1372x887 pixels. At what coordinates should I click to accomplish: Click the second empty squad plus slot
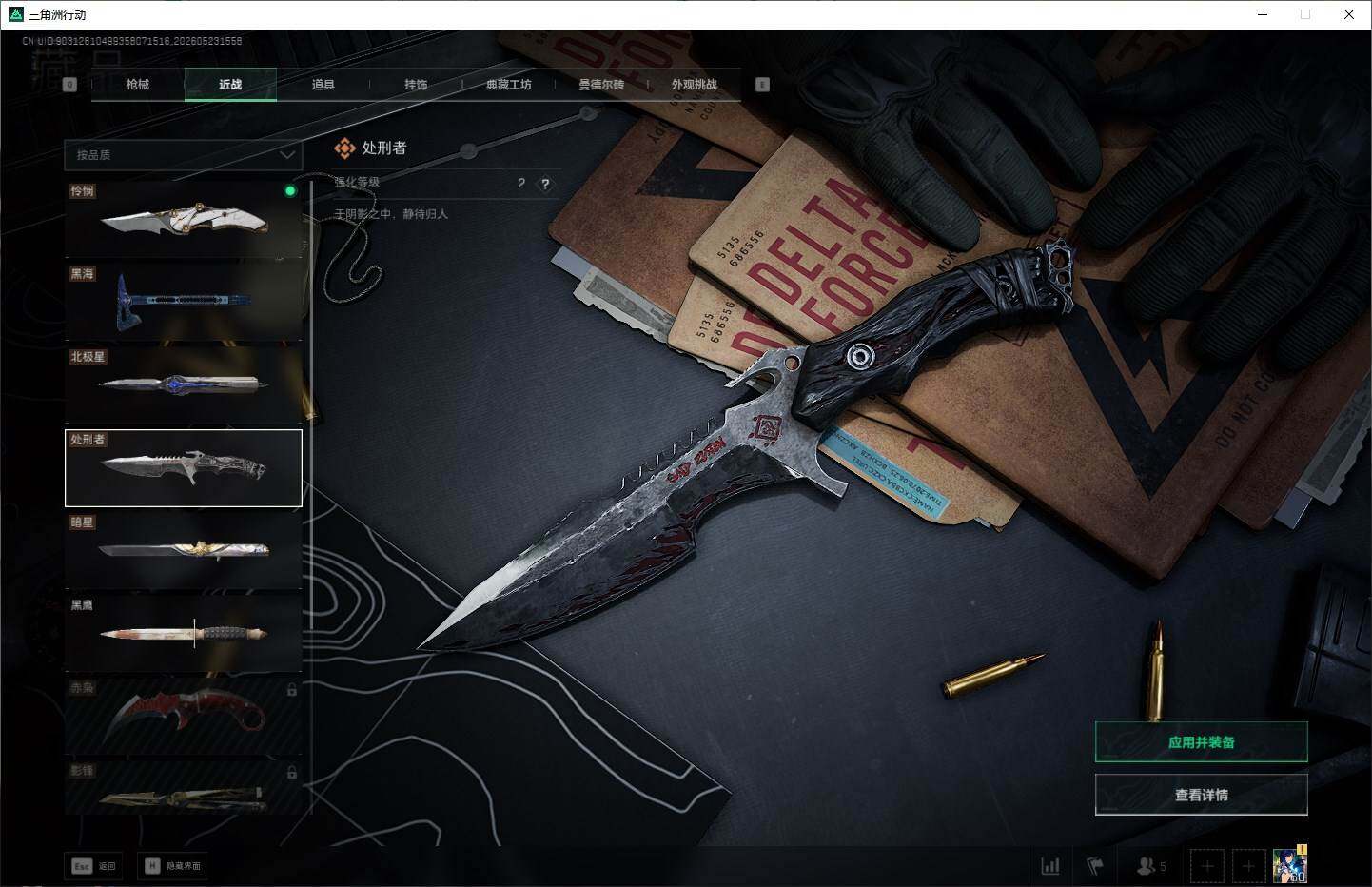[1249, 866]
